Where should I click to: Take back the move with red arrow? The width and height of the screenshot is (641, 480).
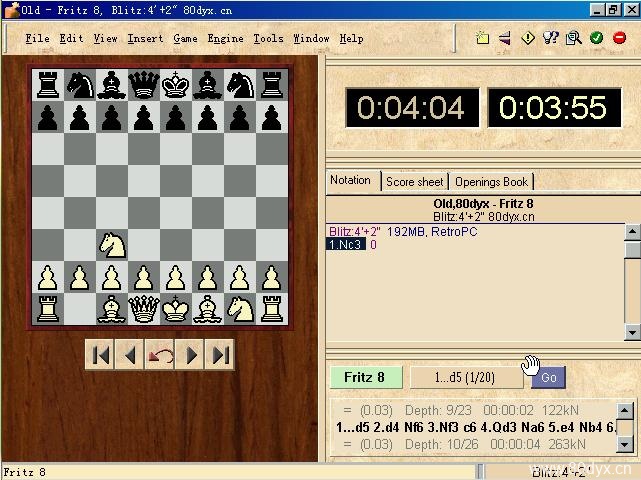(160, 354)
